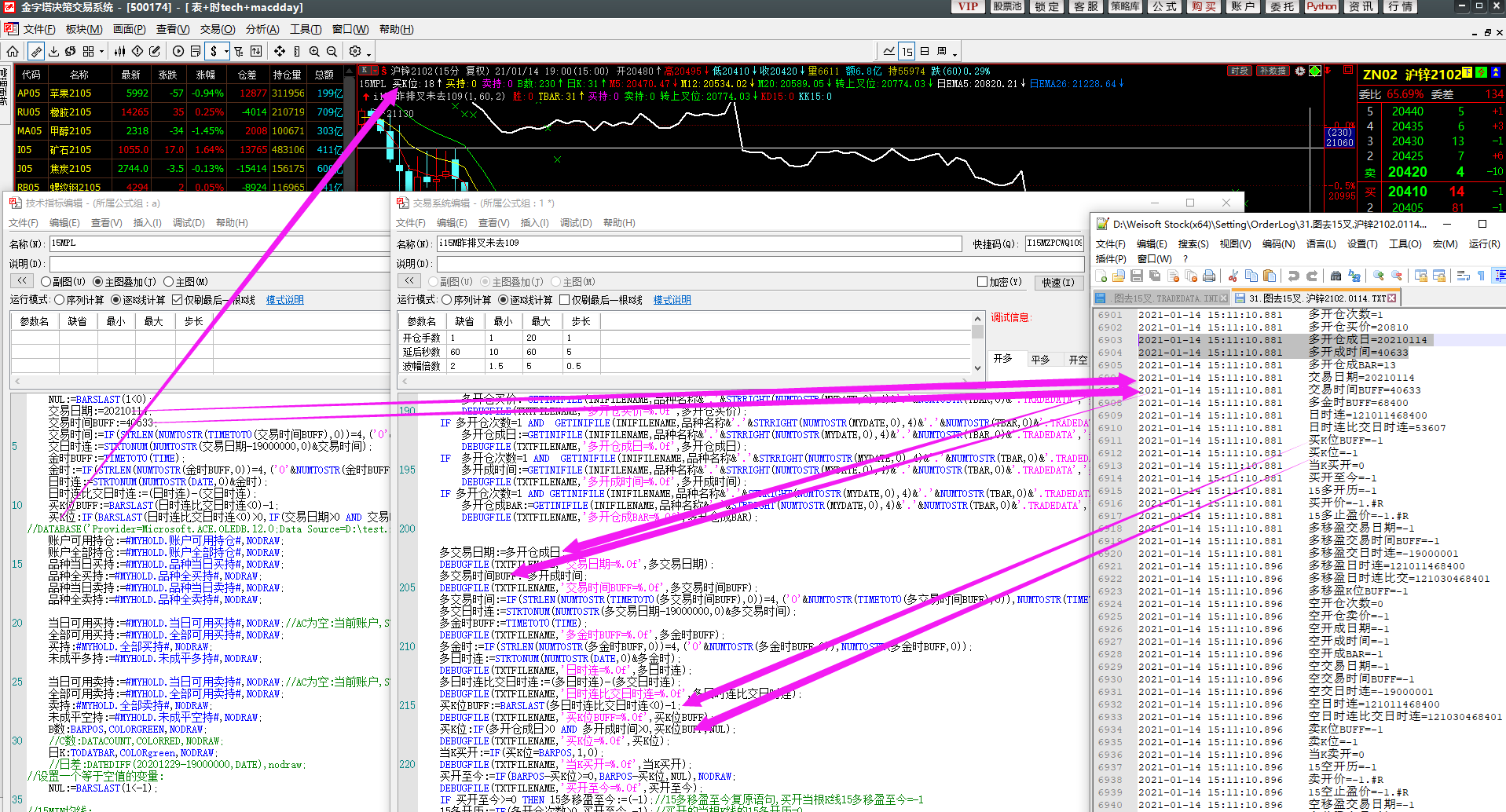The height and width of the screenshot is (812, 1506).
Task: Click Notepad++ find binoculars icon
Action: (x=1336, y=276)
